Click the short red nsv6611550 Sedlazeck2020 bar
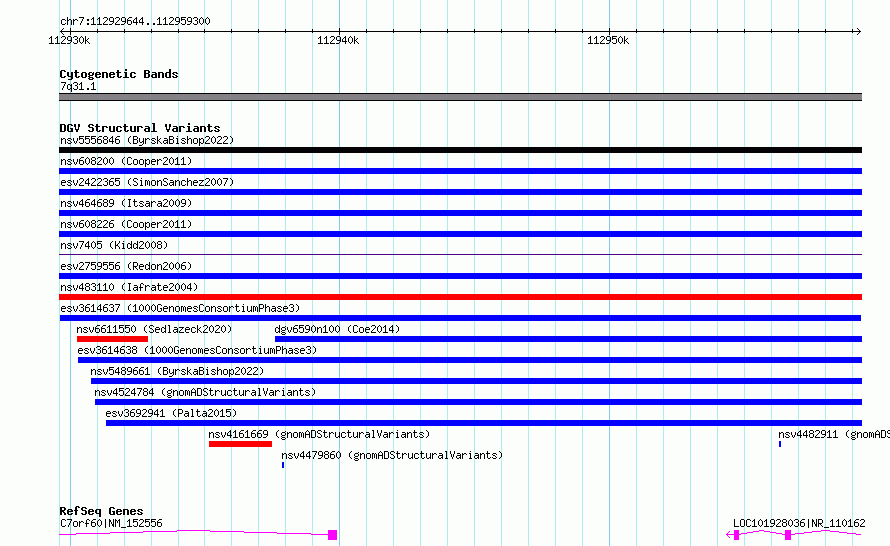This screenshot has height=546, width=890. [112, 339]
